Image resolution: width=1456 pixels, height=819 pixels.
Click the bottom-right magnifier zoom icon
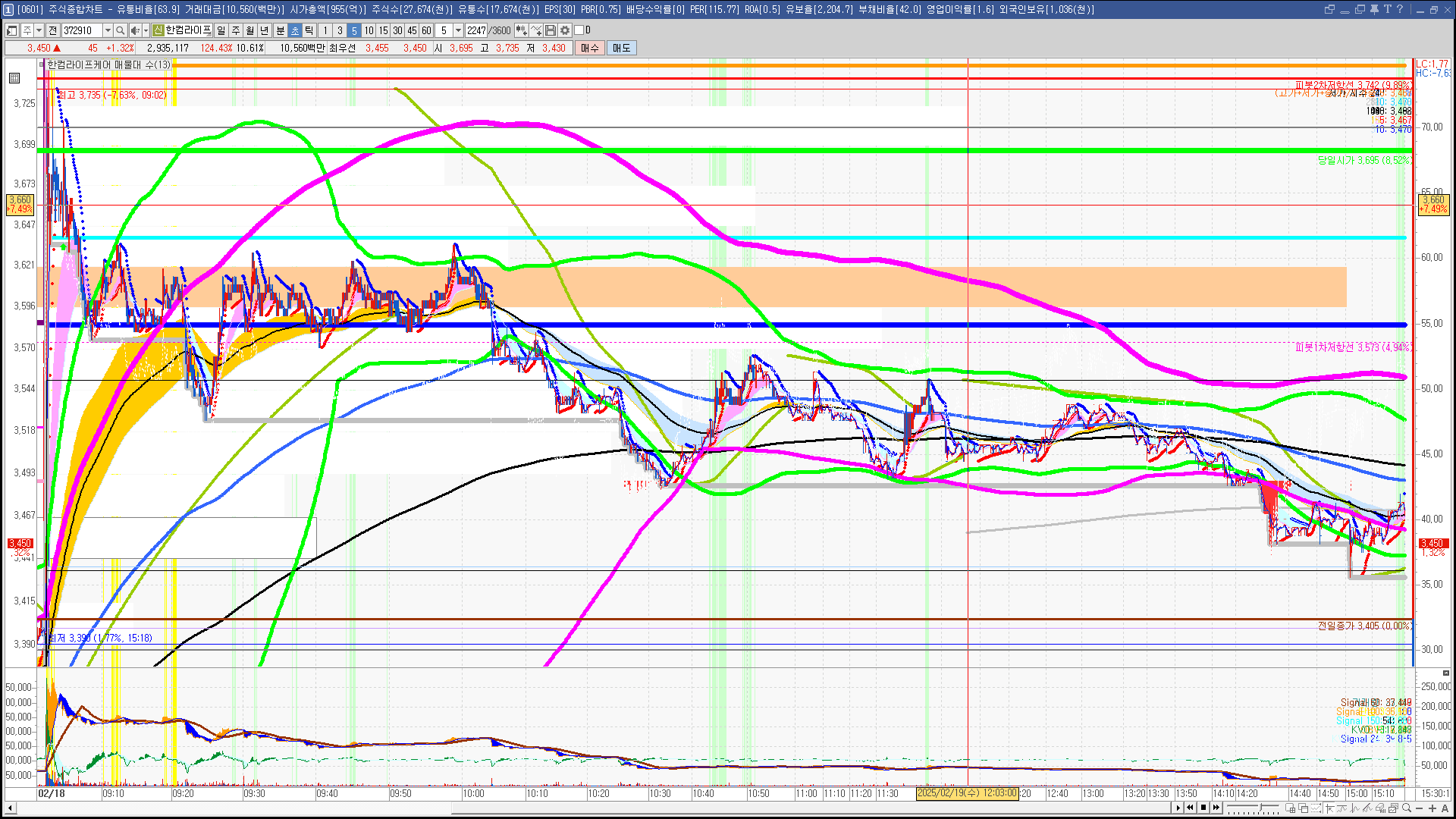tap(1407, 808)
